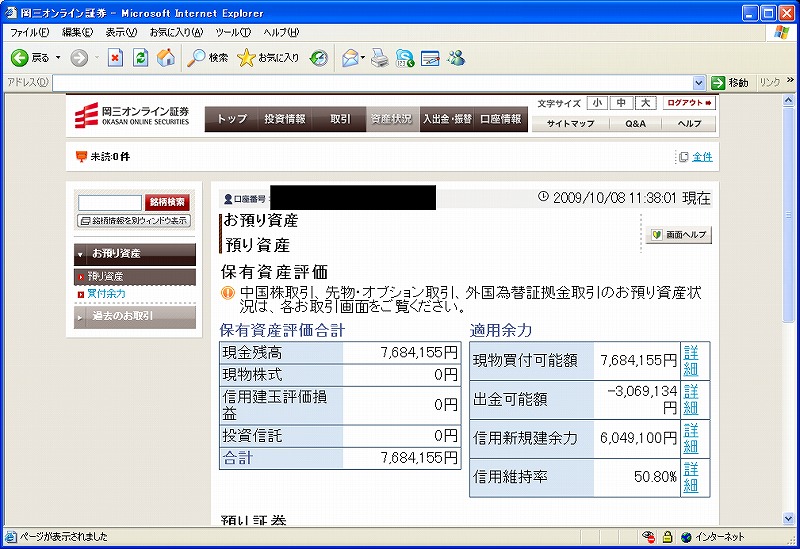
Task: Click the ログアウト button
Action: 689,103
